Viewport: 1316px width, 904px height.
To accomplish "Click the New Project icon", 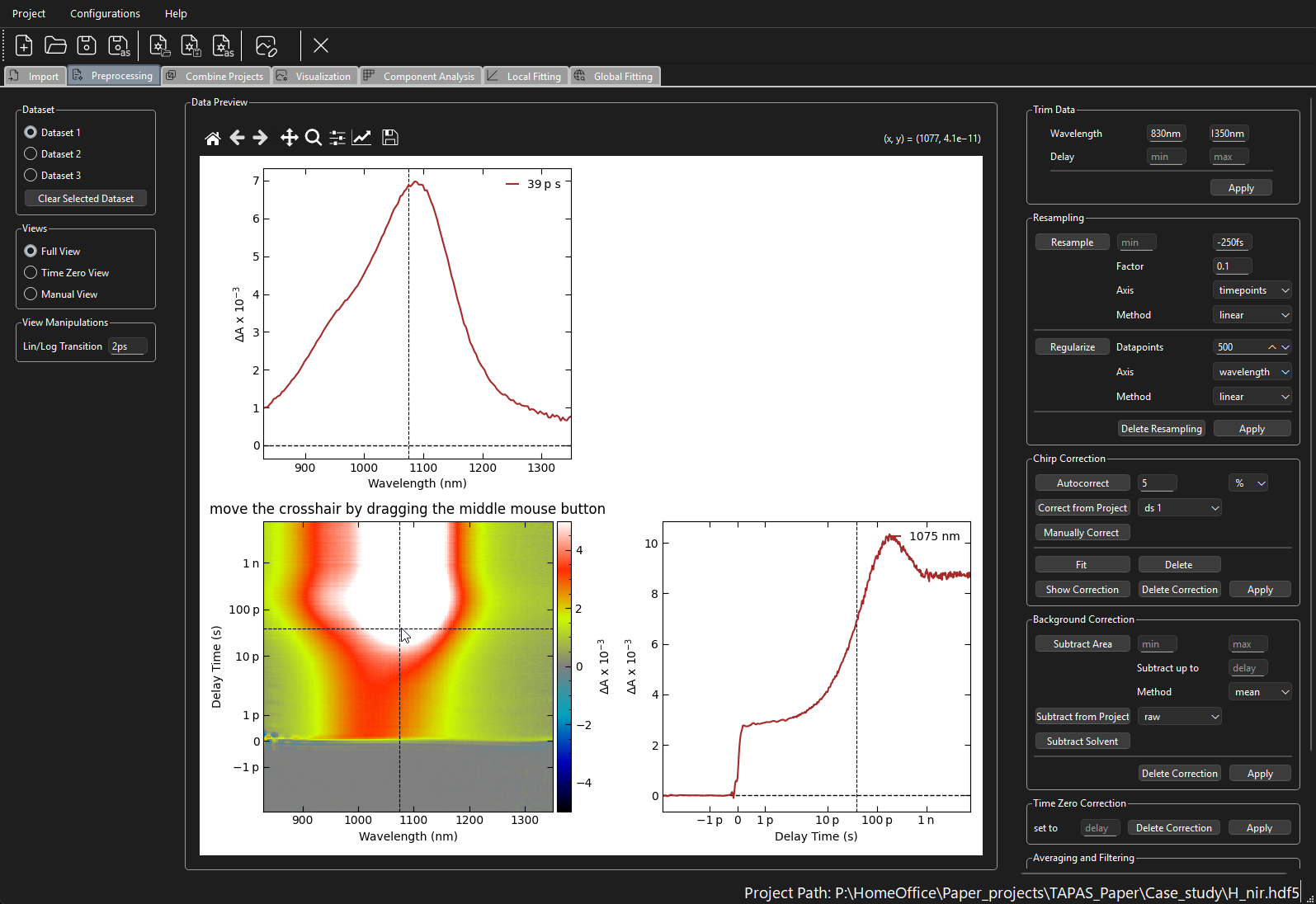I will tap(24, 45).
